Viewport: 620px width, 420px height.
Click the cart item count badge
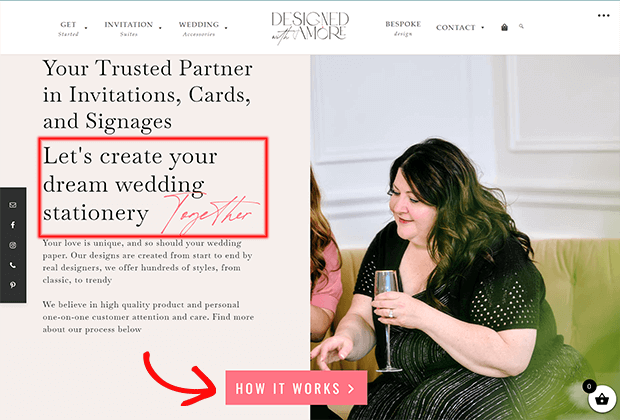point(589,386)
